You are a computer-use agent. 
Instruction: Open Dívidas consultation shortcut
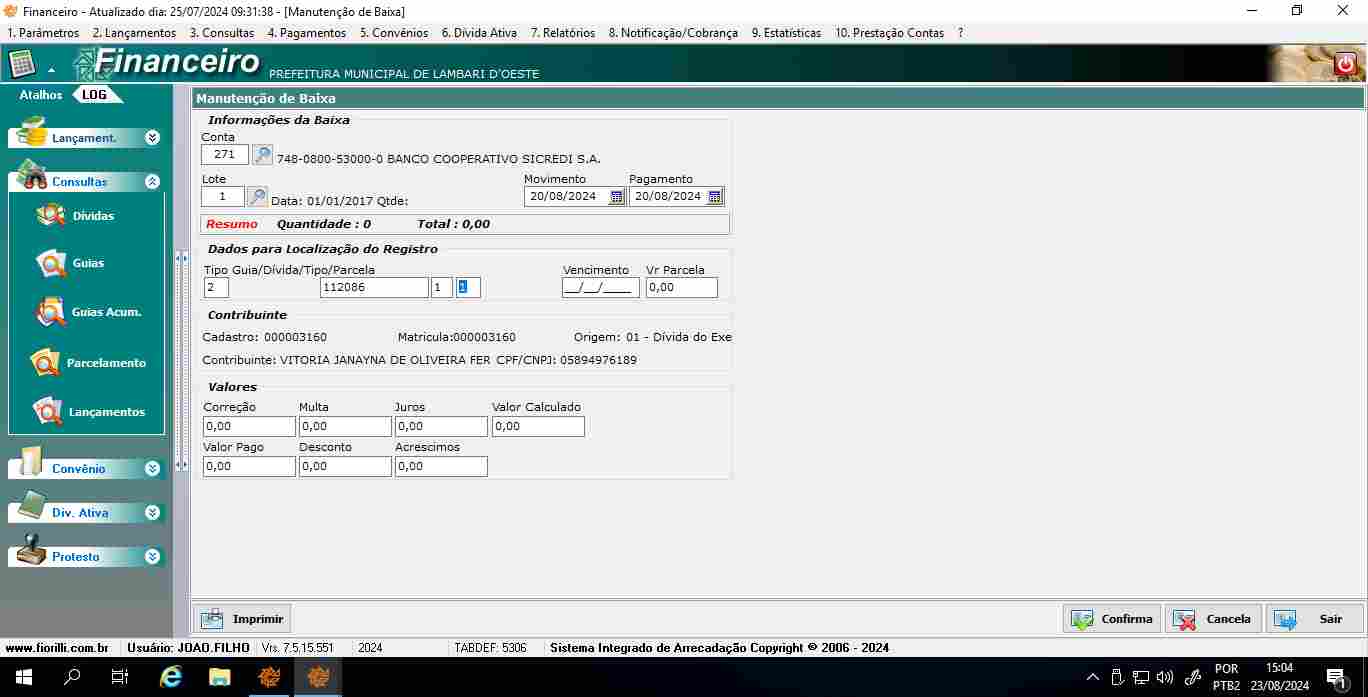tap(75, 216)
